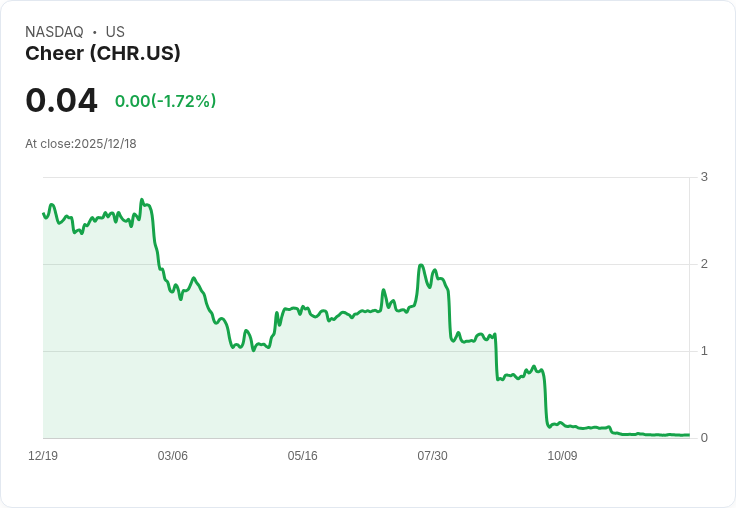Viewport: 736px width, 508px height.
Task: Click the 07/30 date on the x-axis
Action: pyautogui.click(x=432, y=456)
